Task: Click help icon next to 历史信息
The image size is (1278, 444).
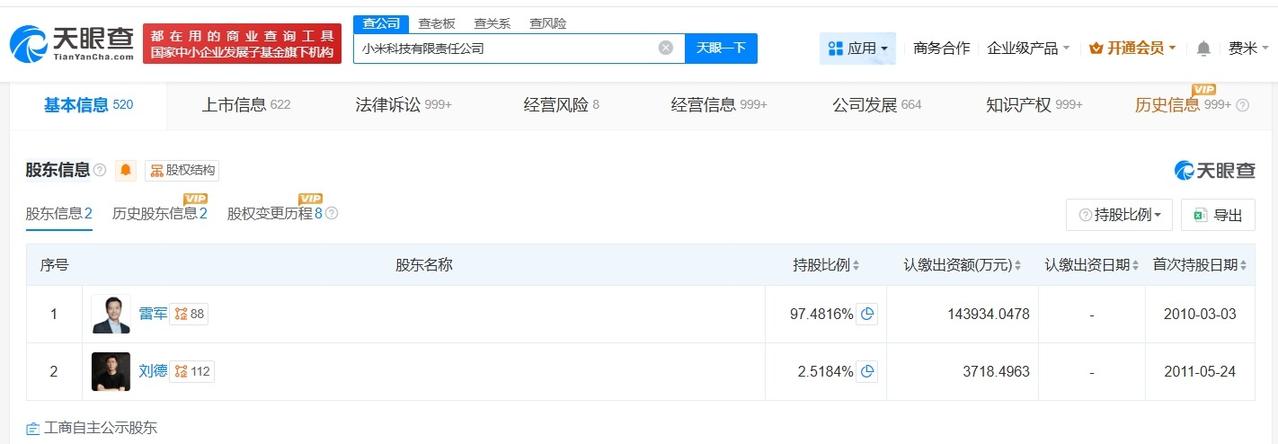Action: [x=1243, y=105]
